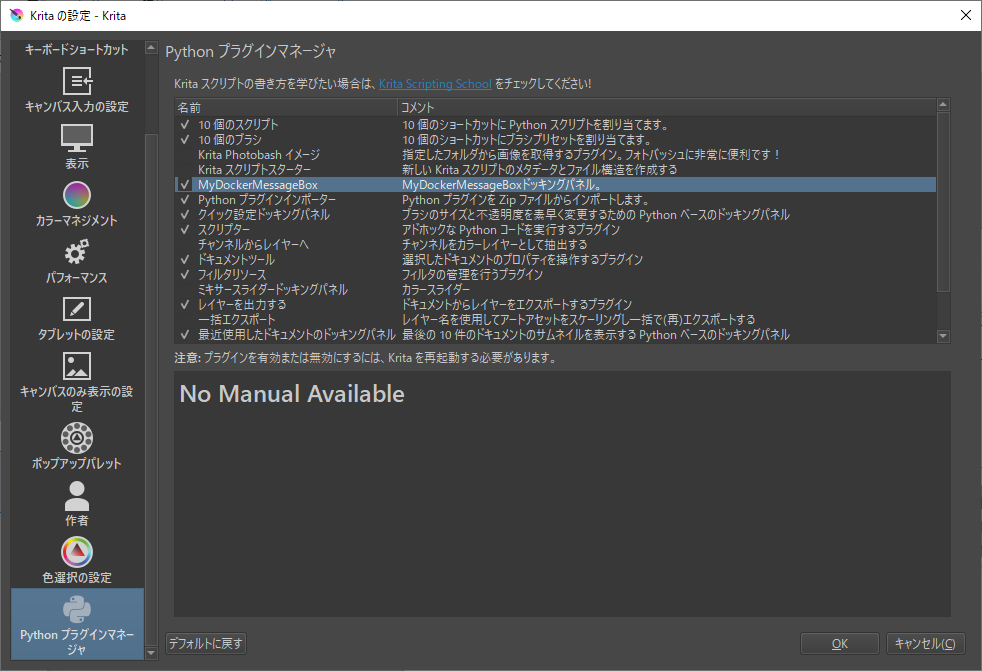The image size is (982, 671).
Task: Sort plugins by 名前 column header
Action: 285,106
